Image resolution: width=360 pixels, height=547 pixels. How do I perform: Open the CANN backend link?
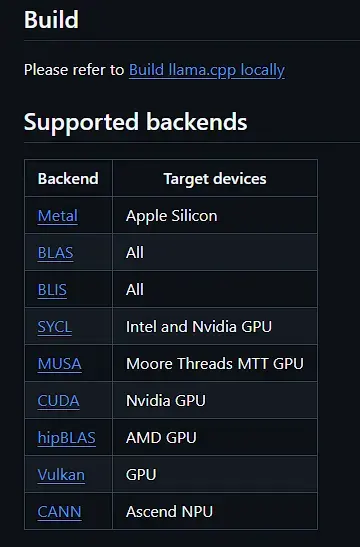59,512
